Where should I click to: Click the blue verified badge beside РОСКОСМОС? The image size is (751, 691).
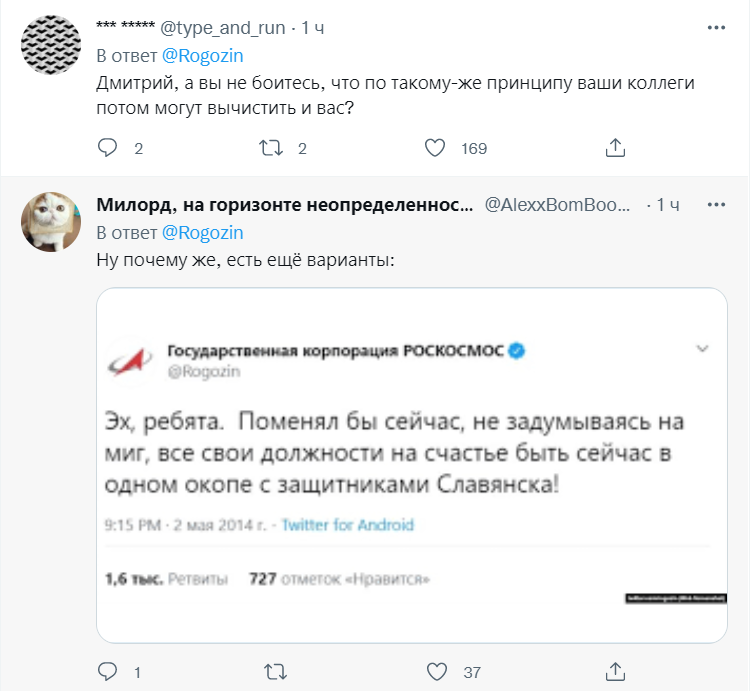tap(519, 350)
